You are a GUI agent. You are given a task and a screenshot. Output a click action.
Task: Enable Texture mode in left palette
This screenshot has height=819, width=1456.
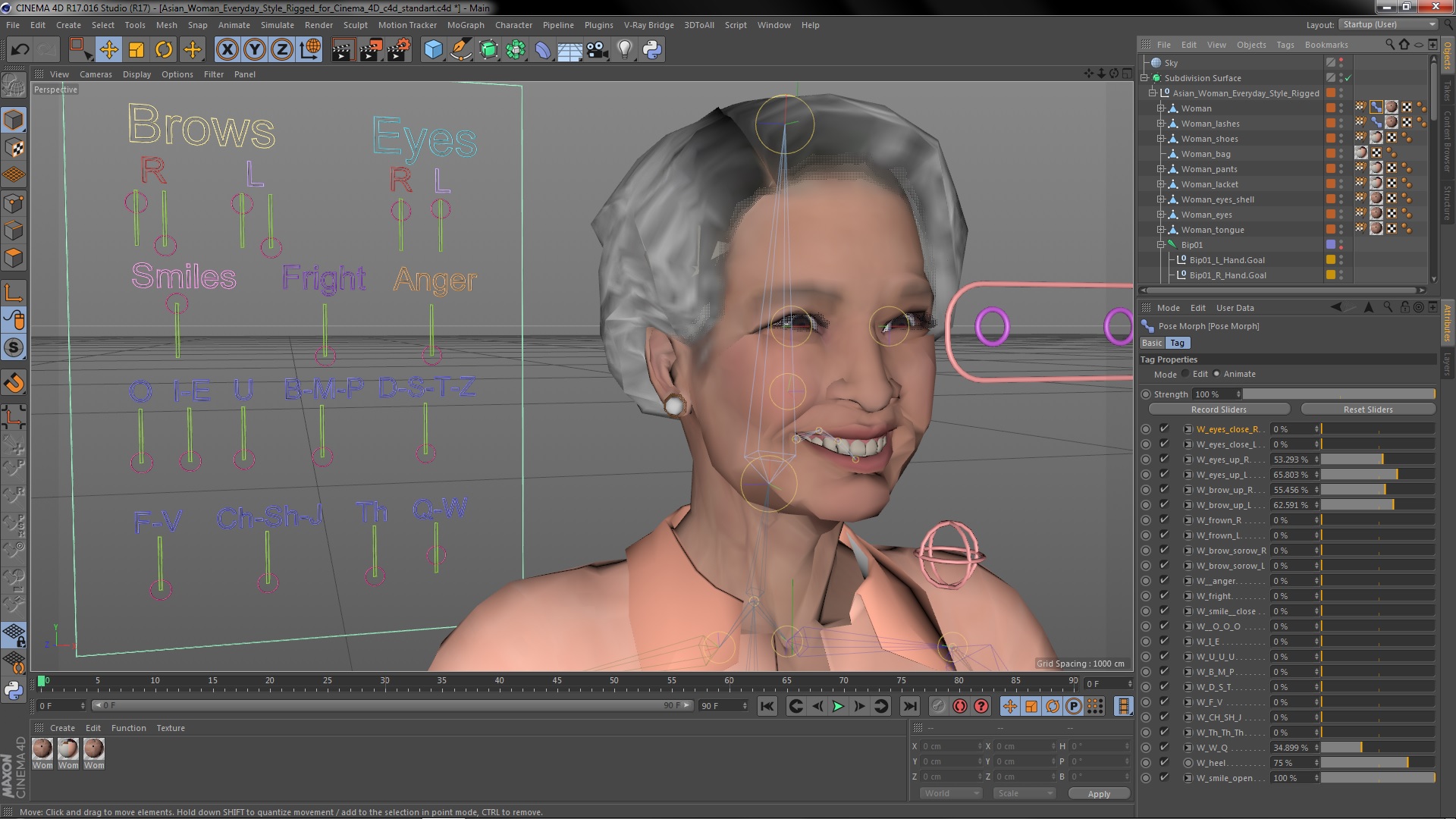14,147
